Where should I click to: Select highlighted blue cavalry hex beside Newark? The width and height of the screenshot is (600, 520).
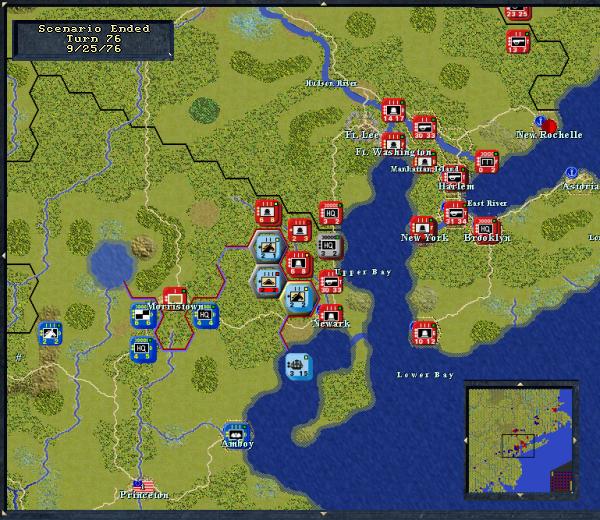[299, 298]
